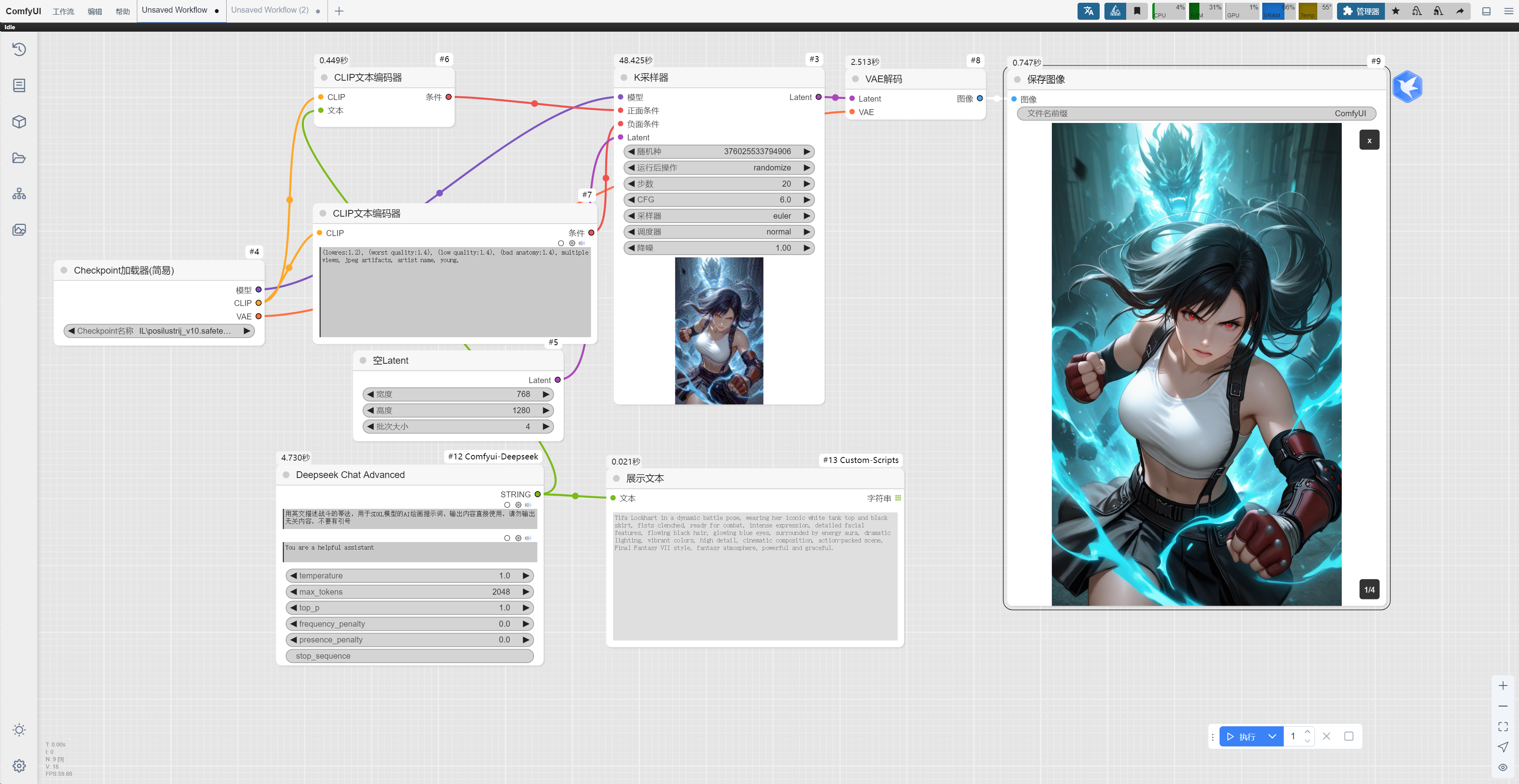1519x784 pixels.
Task: Toggle link visibility eye icon
Action: point(1502,767)
